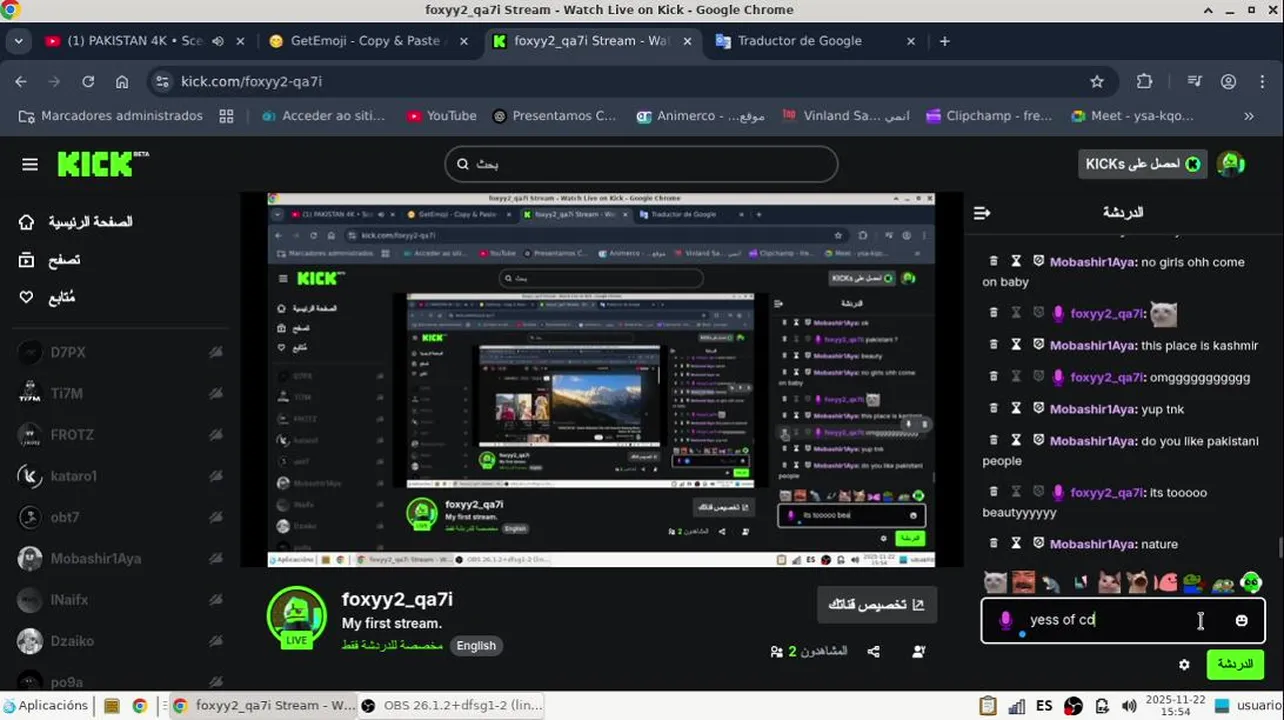Image resolution: width=1284 pixels, height=720 pixels.
Task: Insert the red-faced angry emote
Action: point(1023,581)
